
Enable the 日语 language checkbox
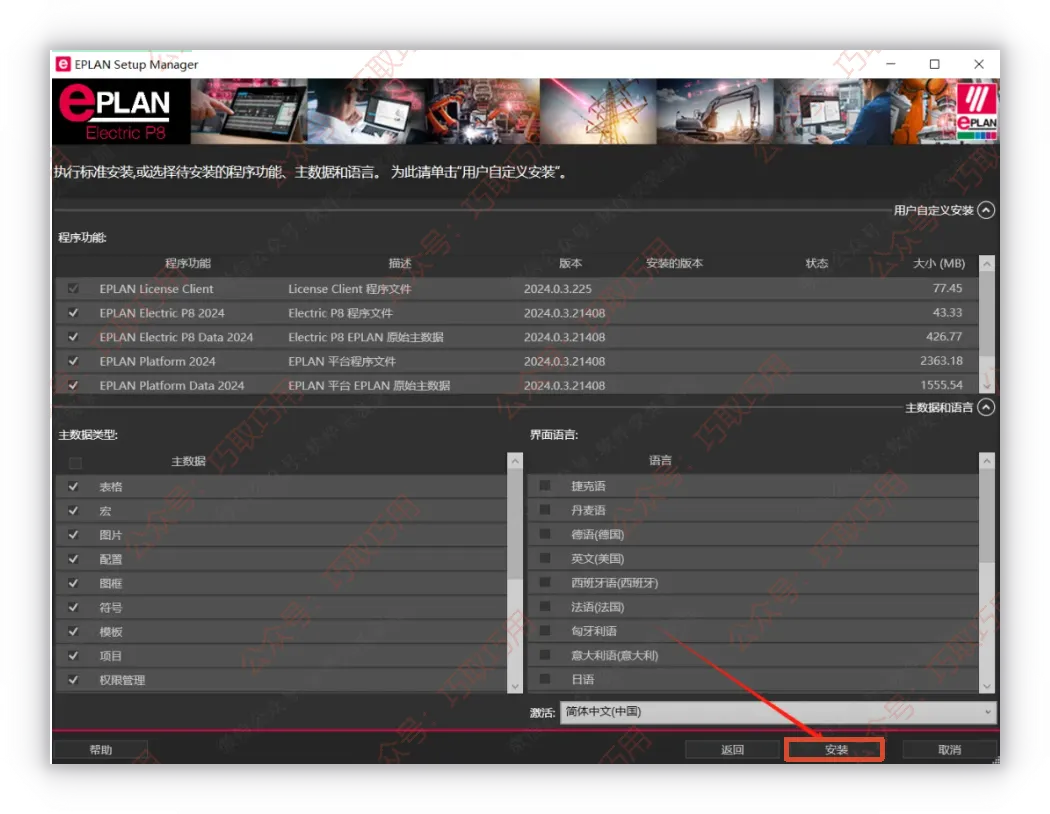(x=545, y=678)
